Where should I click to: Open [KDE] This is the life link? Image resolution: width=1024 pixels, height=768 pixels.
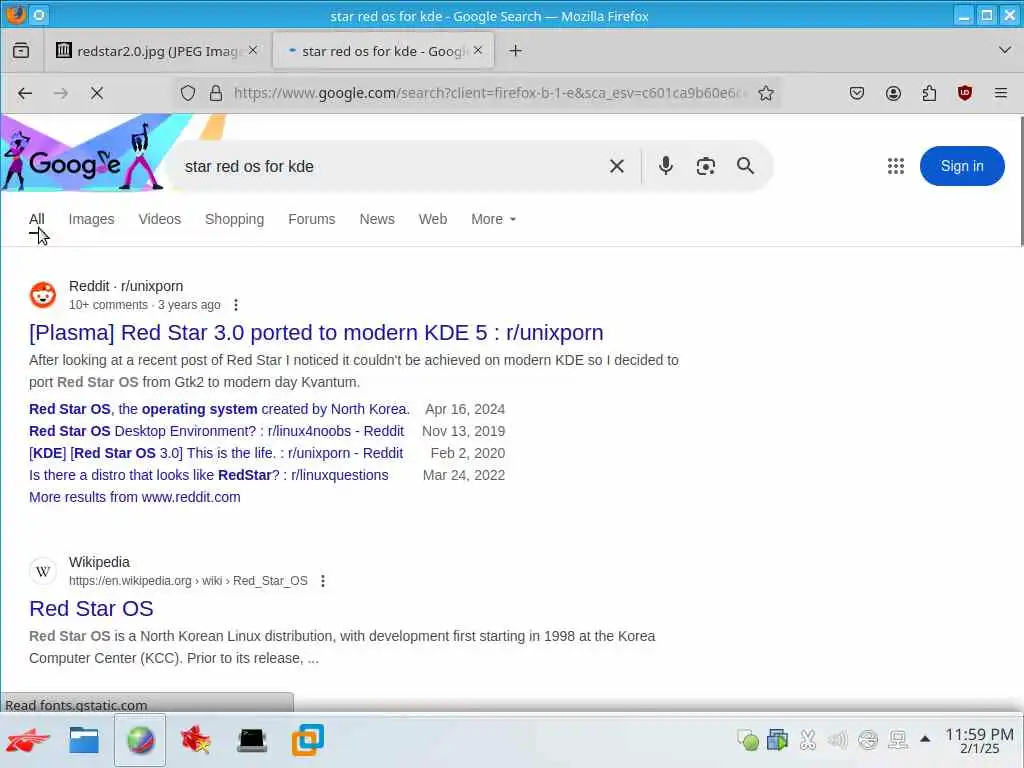point(216,453)
